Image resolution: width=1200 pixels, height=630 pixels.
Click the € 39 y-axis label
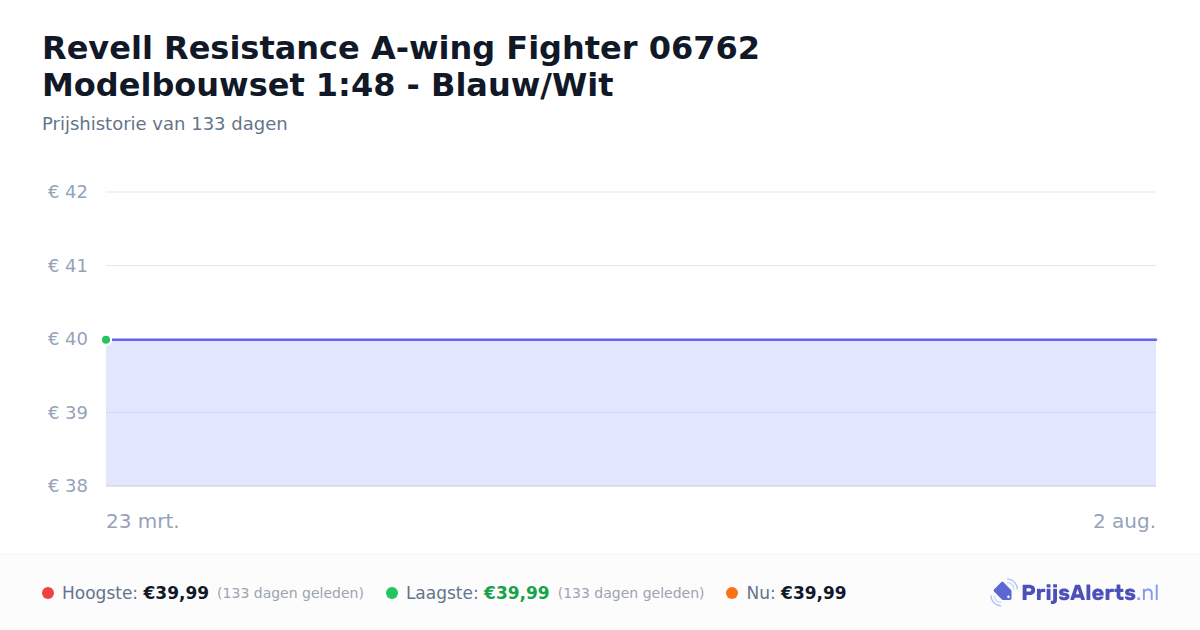67,413
